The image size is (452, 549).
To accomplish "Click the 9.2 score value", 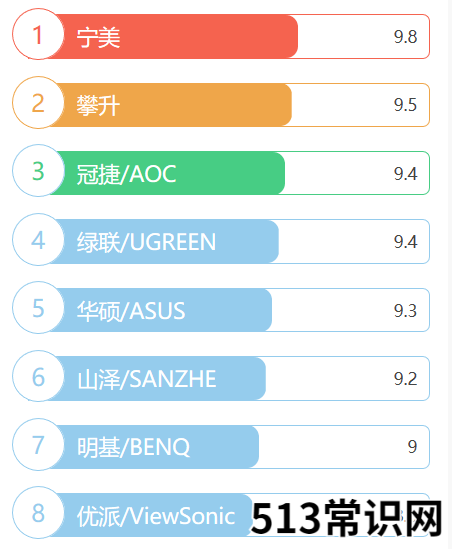I will click(x=405, y=378).
